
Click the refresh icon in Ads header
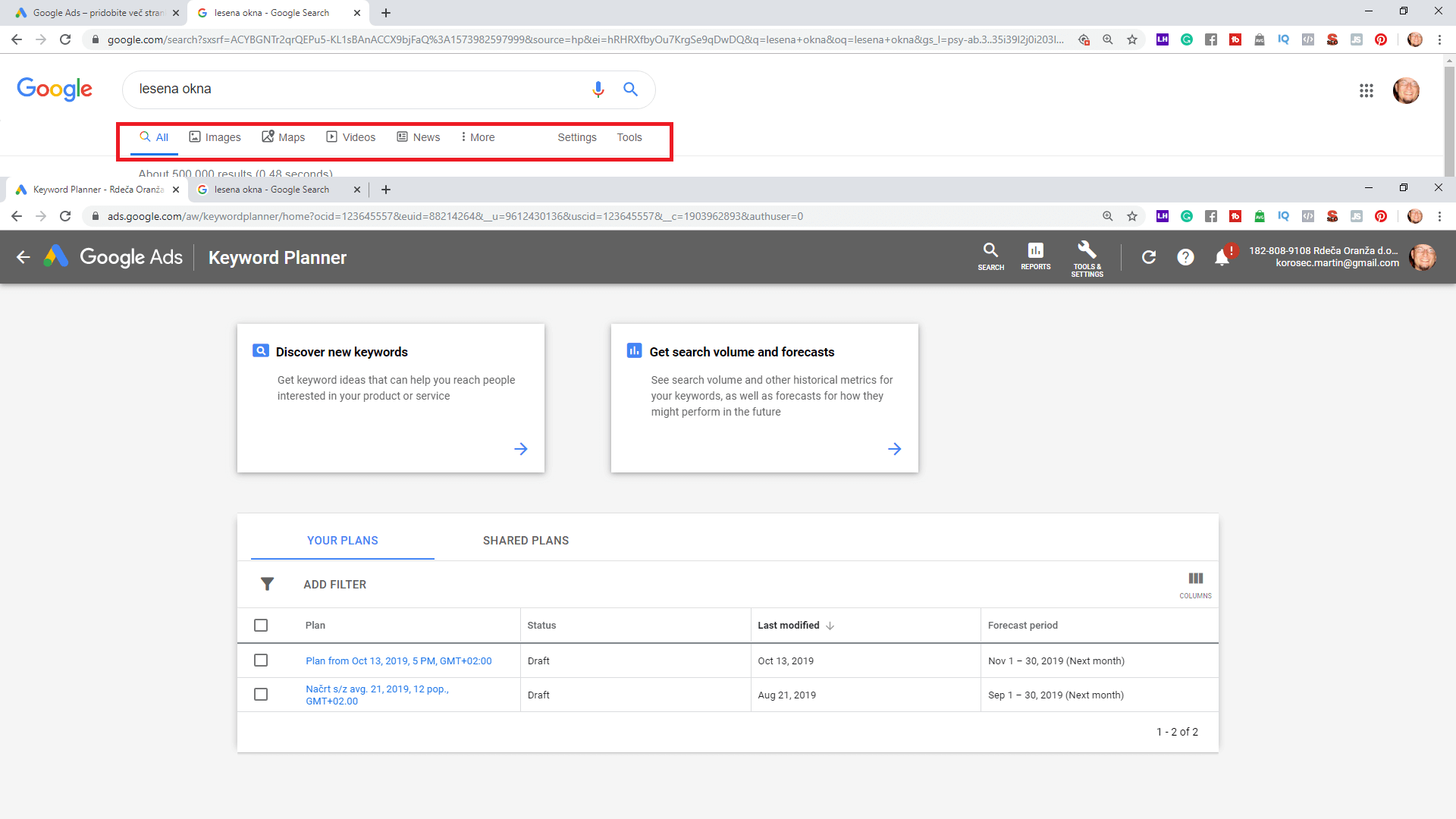[x=1149, y=257]
